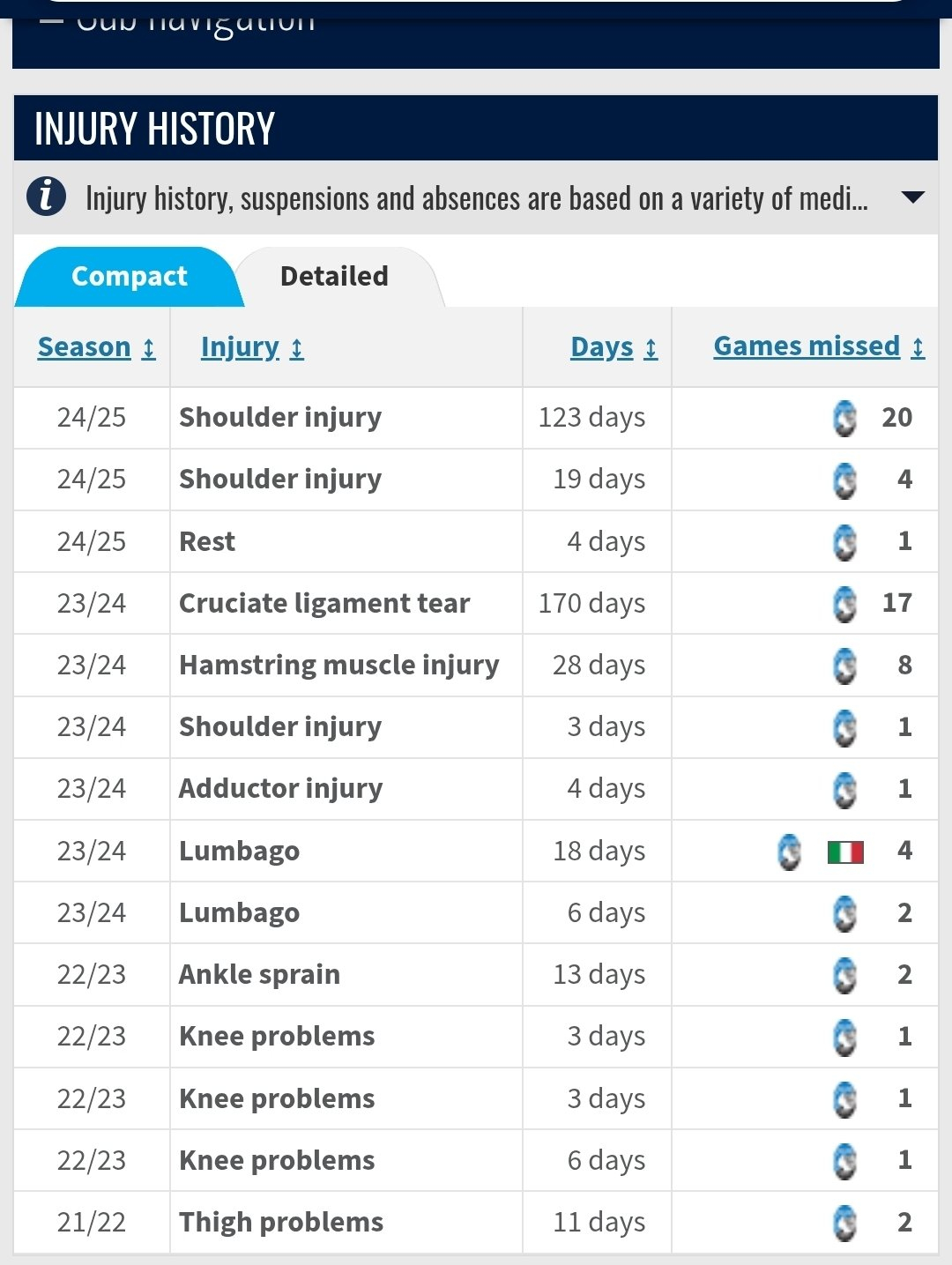952x1265 pixels.
Task: Click club crest in Hamstring muscle injury row
Action: [x=844, y=666]
